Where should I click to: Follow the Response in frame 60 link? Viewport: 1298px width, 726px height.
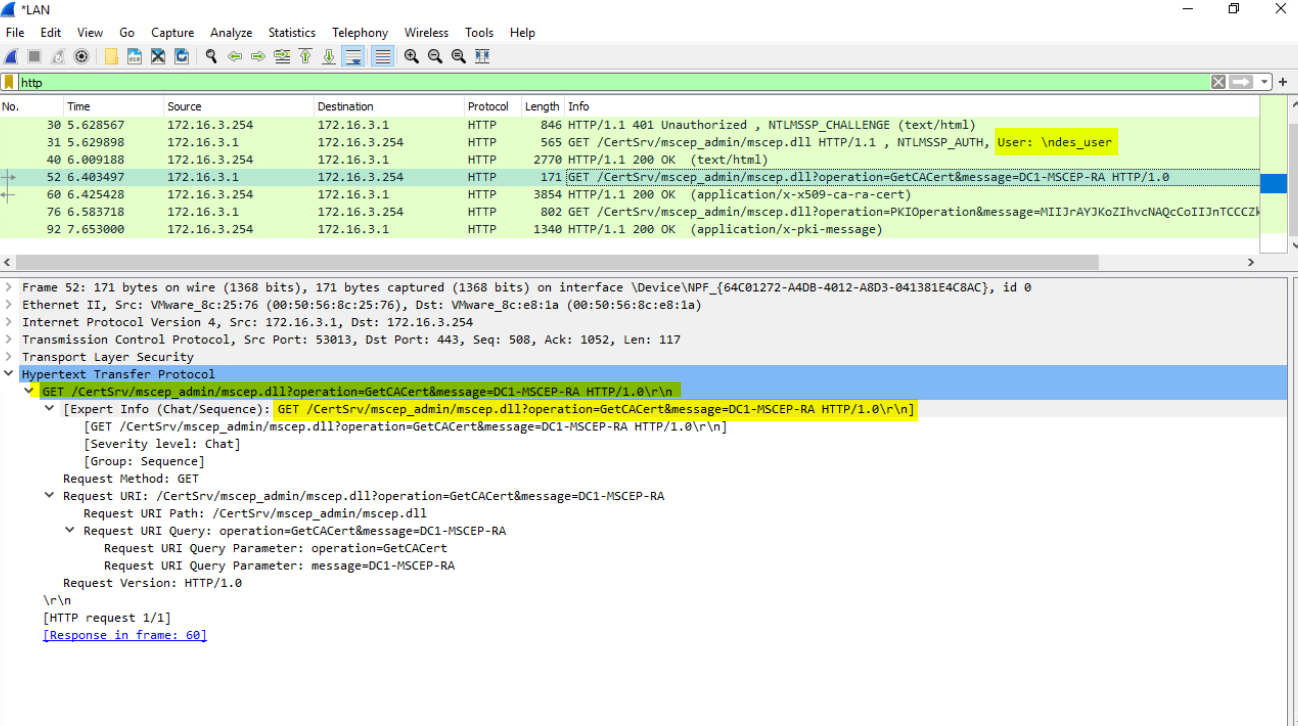click(124, 634)
